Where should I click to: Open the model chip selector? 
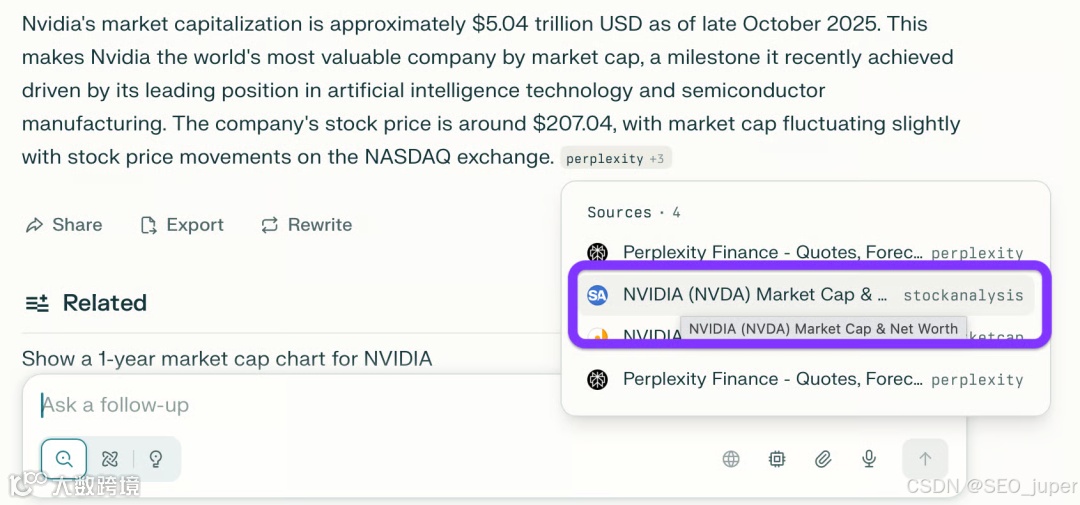(x=777, y=459)
